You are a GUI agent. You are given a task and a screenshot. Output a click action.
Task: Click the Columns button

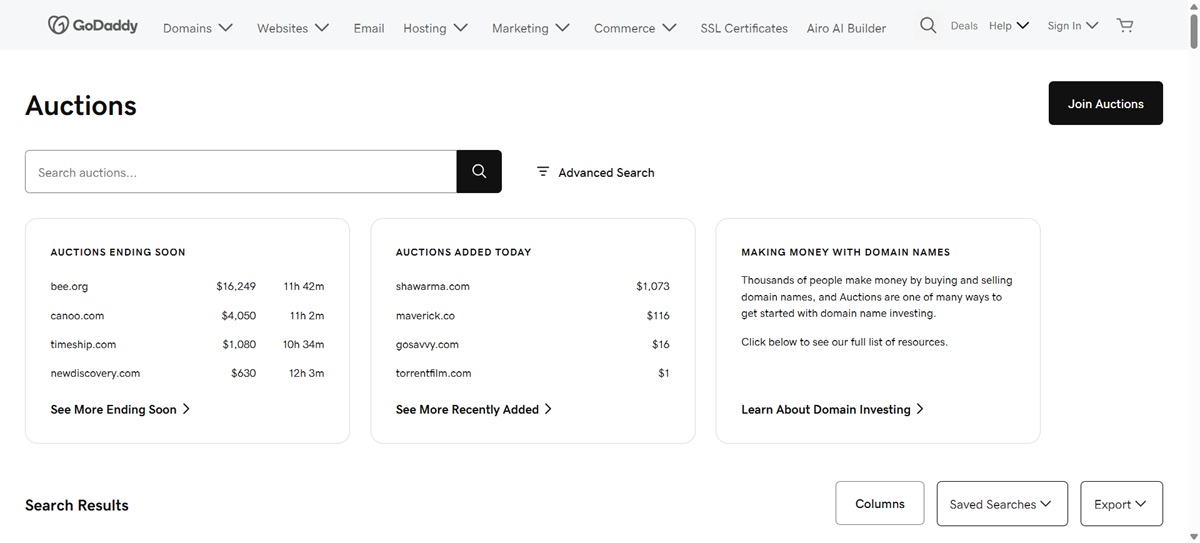click(880, 504)
